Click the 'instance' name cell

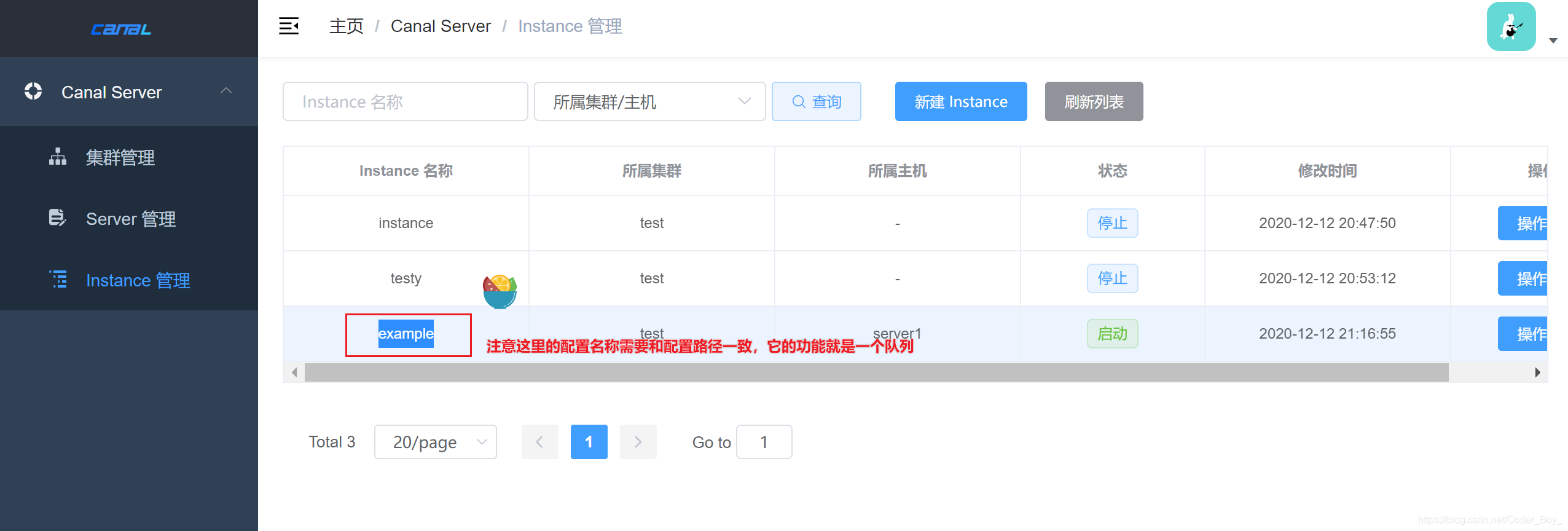pos(406,223)
